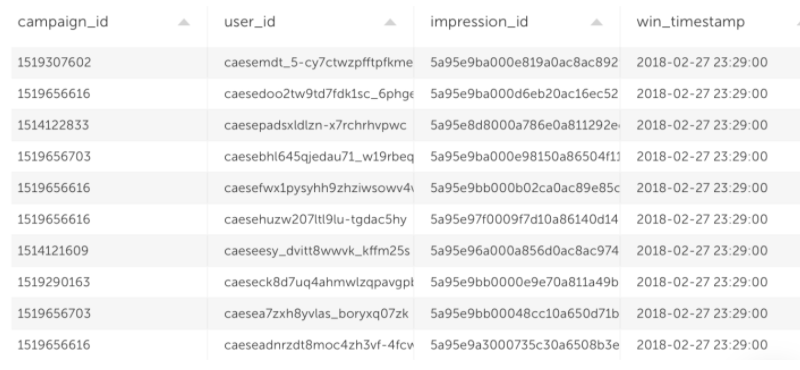800x370 pixels.
Task: Click campaign_id cell 1519290163
Action: coord(54,282)
